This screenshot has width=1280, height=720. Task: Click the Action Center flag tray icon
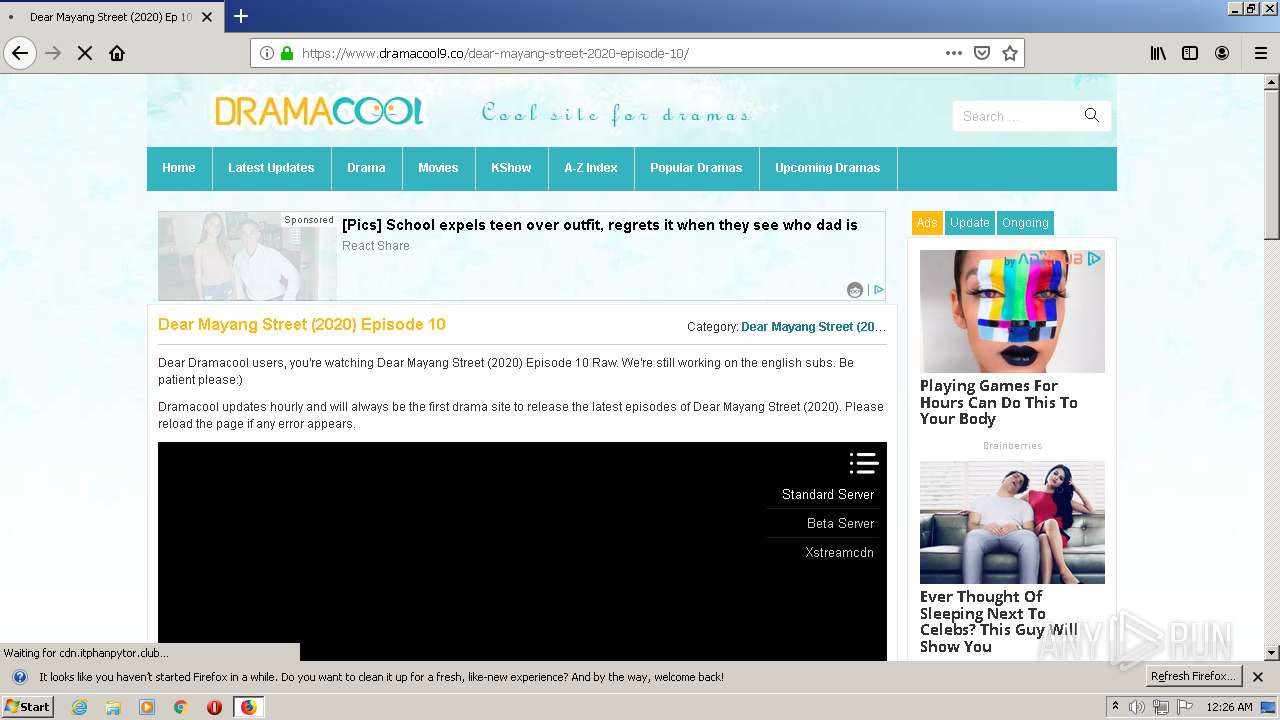click(x=1185, y=707)
